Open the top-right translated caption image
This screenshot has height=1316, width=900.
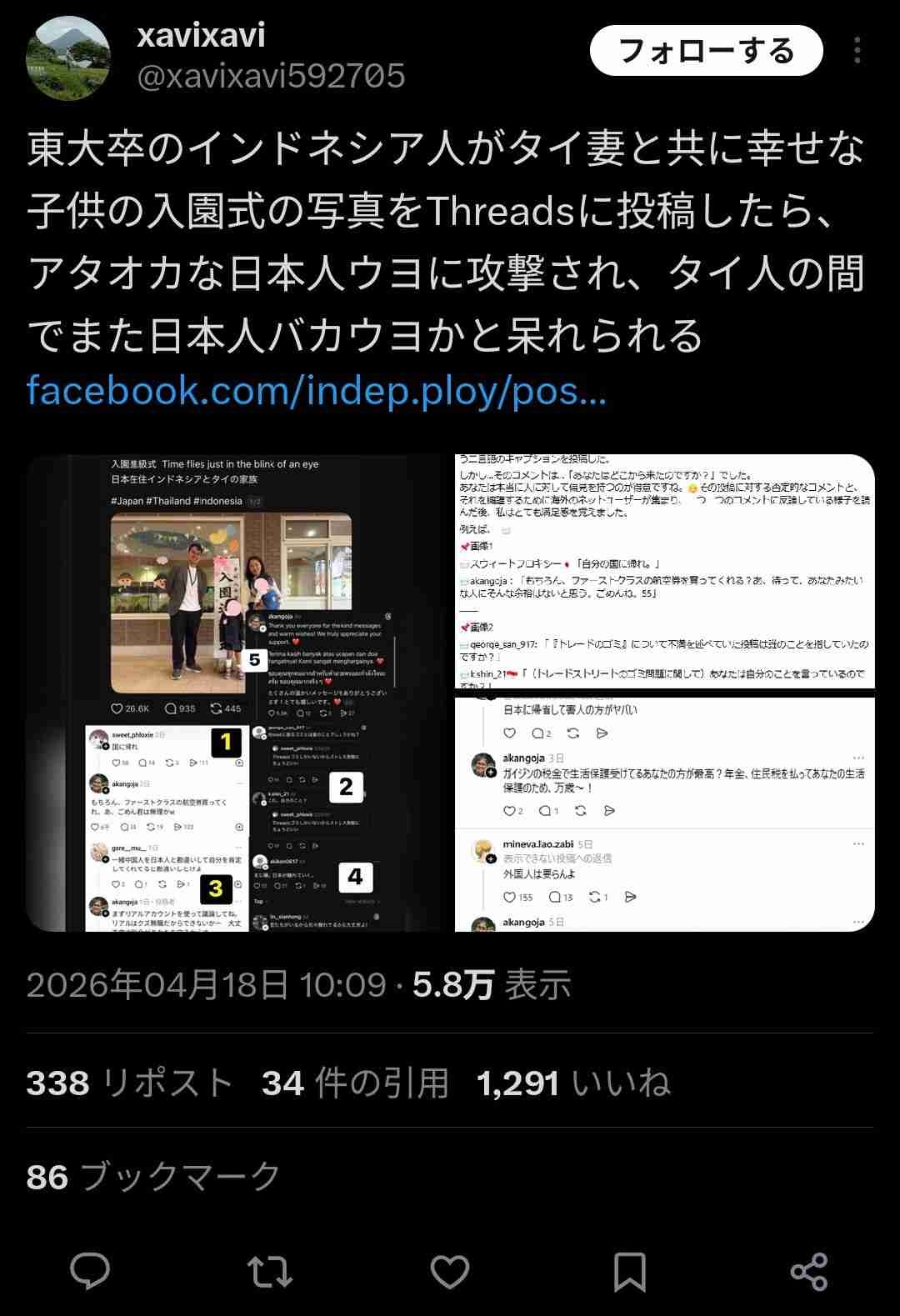pos(665,572)
